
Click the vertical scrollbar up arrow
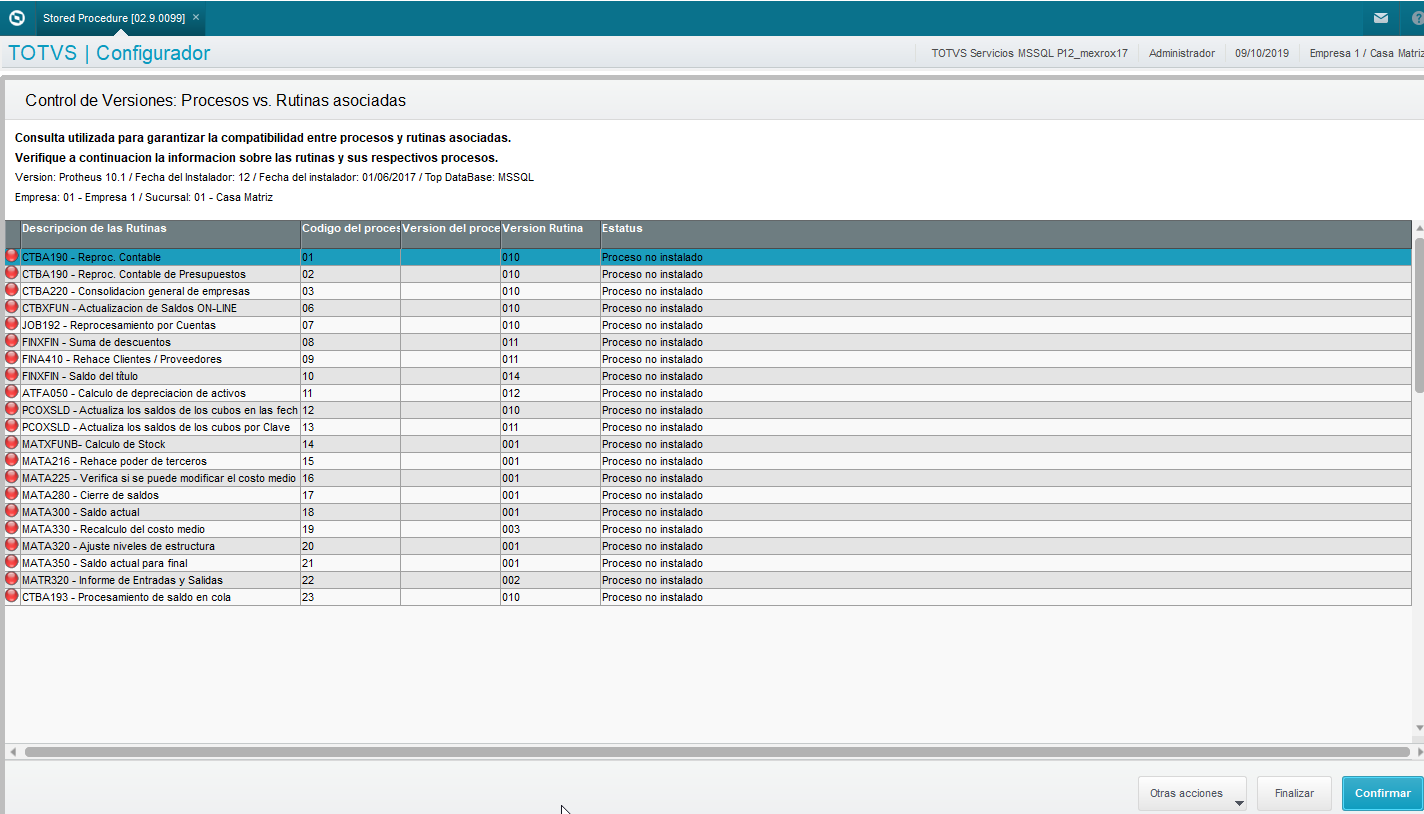[1419, 230]
